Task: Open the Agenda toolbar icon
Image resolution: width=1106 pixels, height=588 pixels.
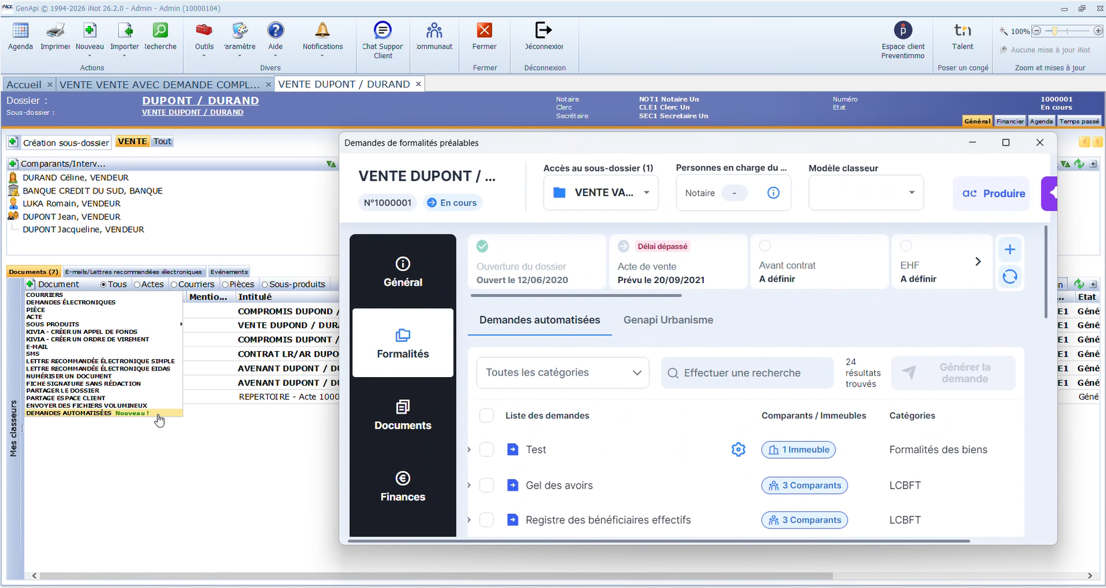Action: click(x=20, y=31)
